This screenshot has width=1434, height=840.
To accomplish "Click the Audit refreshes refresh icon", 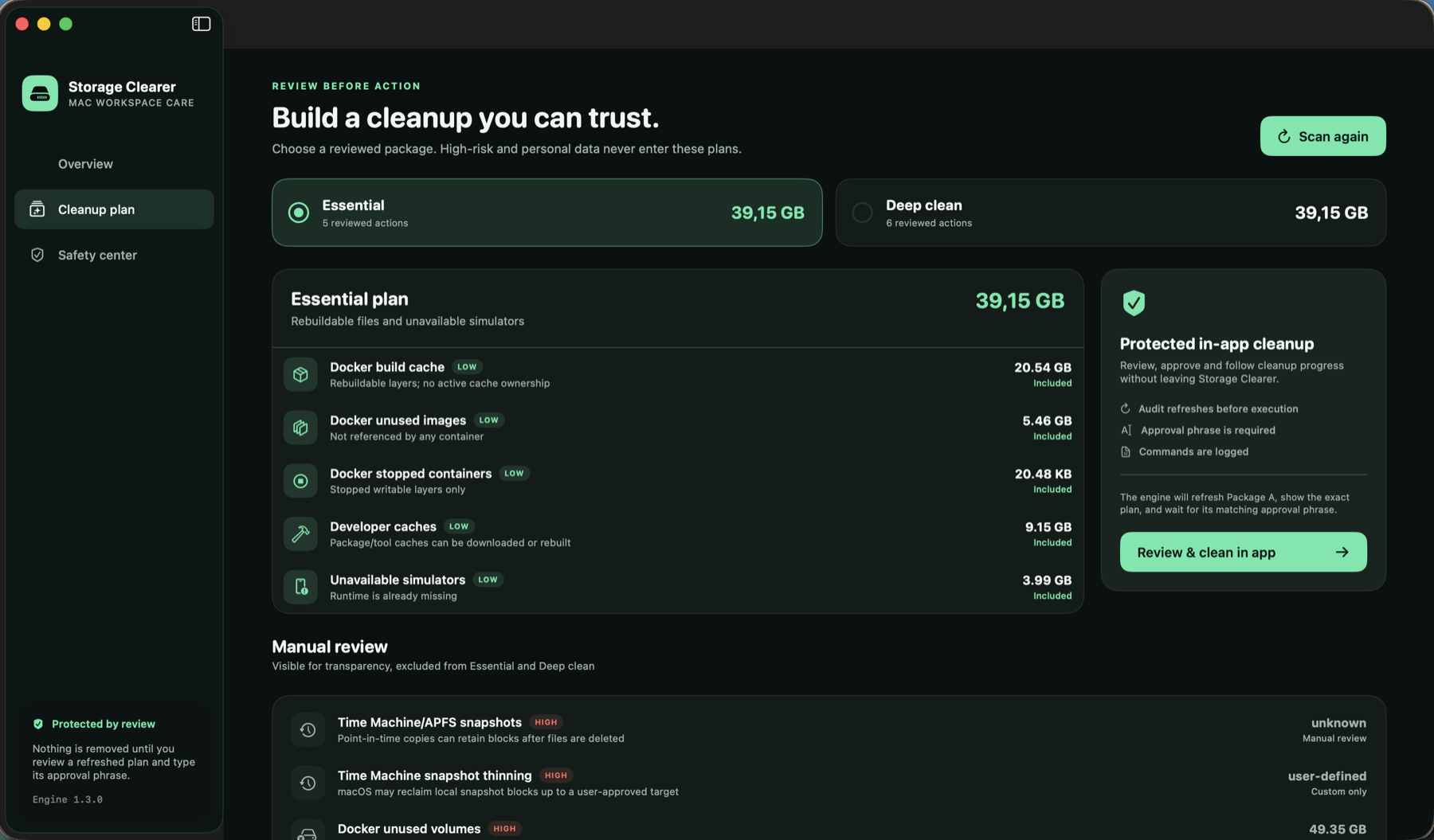I will click(1126, 408).
